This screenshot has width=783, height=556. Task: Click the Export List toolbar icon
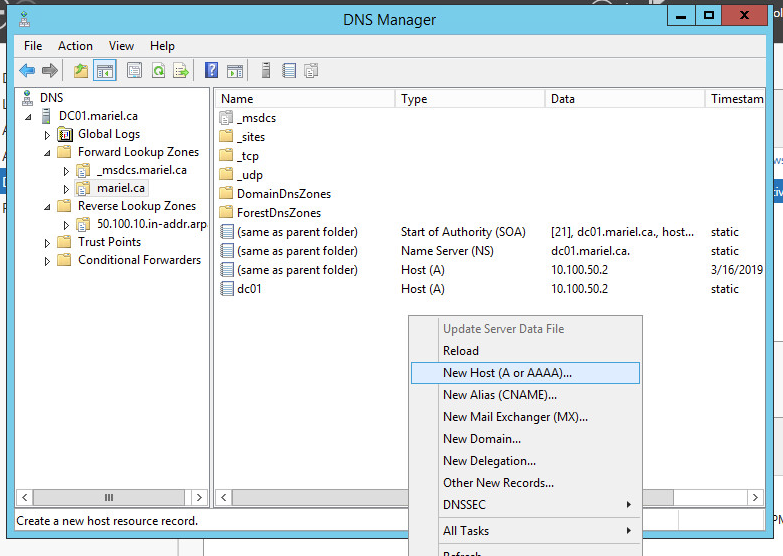(181, 70)
